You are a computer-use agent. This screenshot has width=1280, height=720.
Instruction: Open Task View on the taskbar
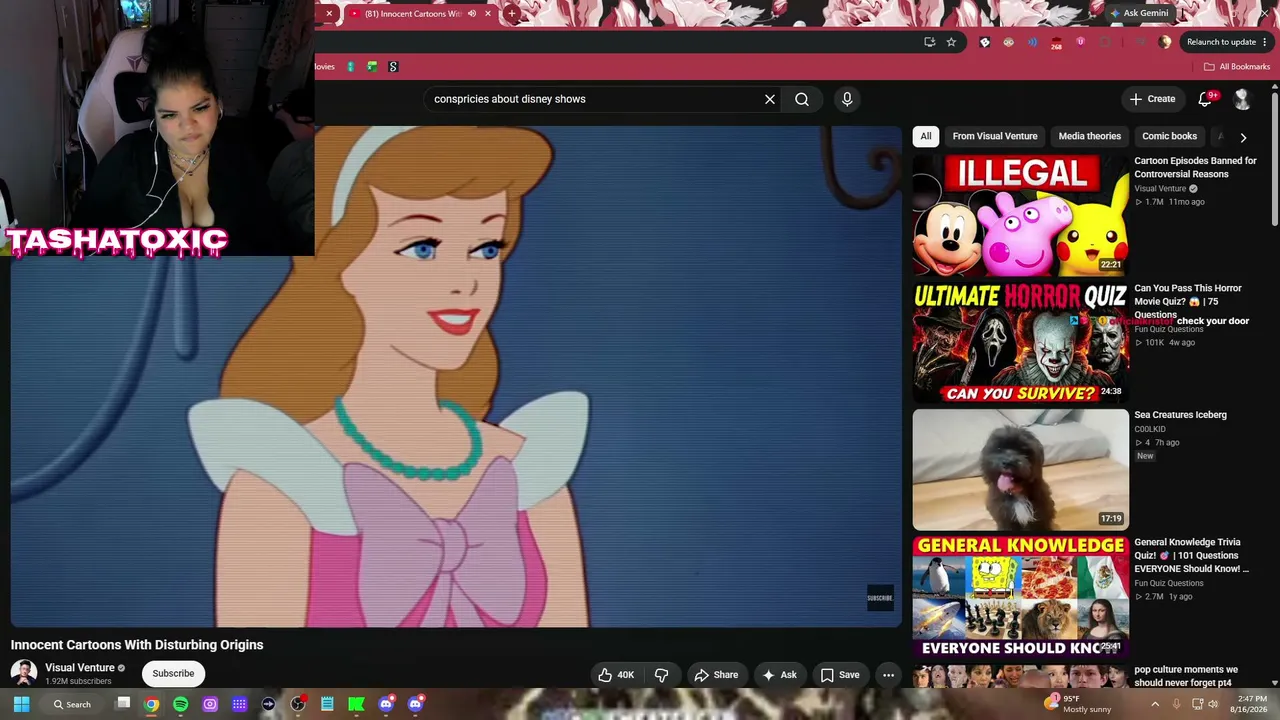[123, 704]
